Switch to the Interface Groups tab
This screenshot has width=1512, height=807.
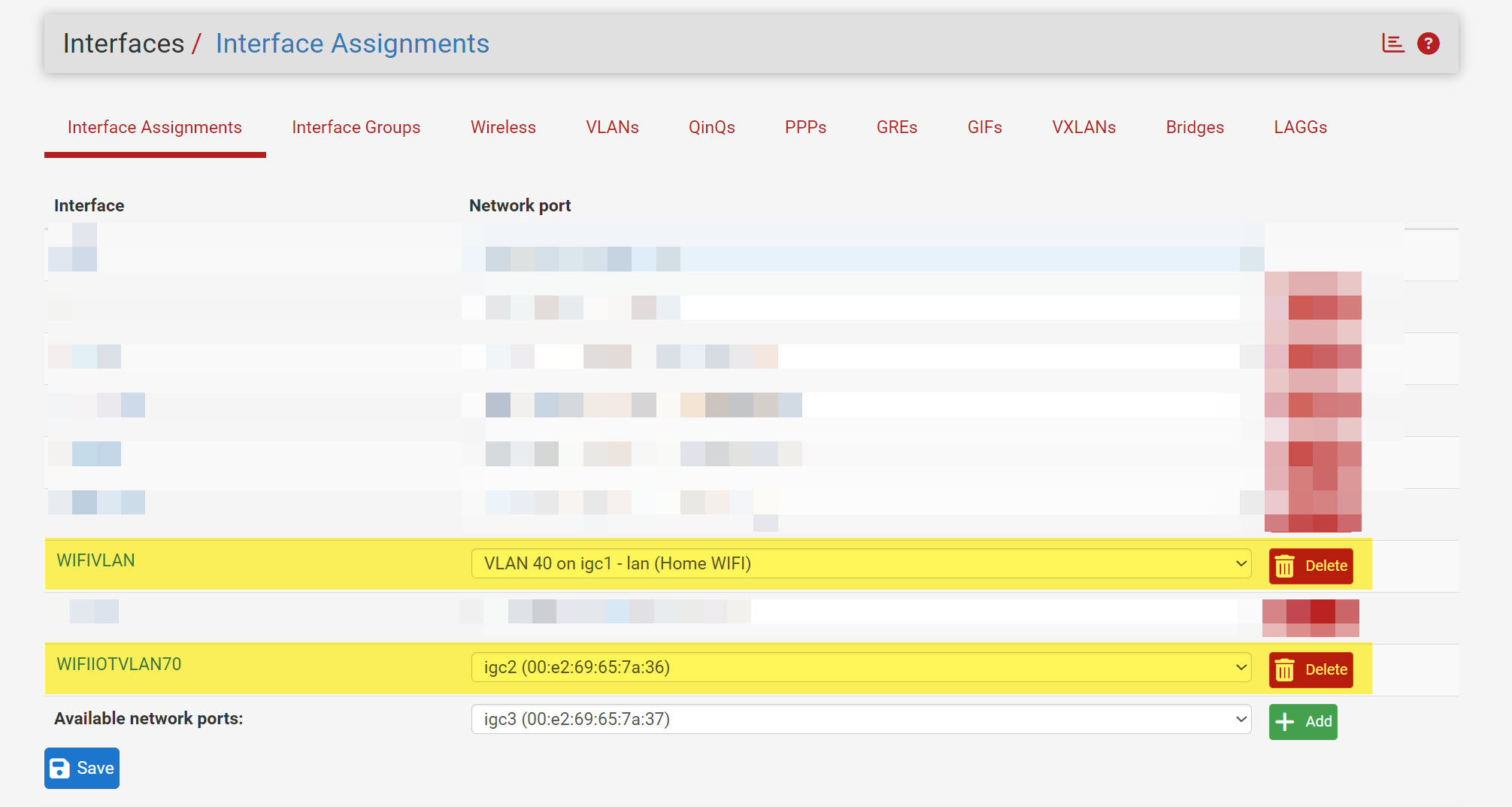356,127
